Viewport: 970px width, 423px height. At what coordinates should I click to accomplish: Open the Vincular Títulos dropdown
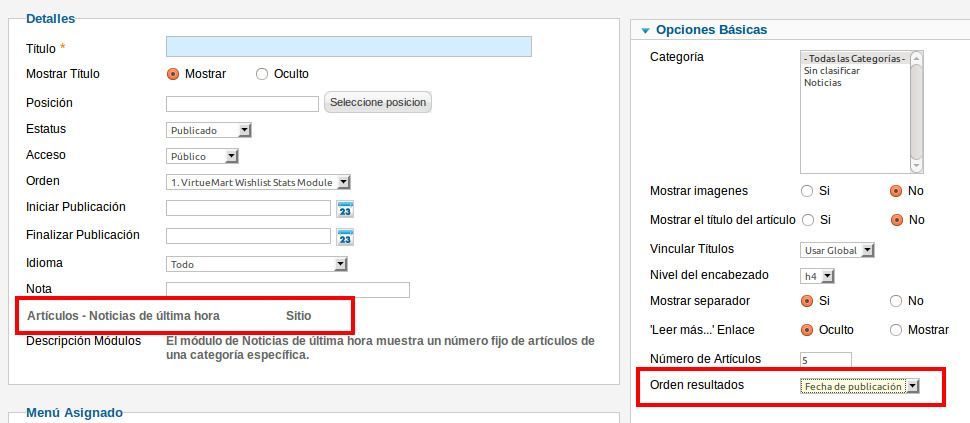click(837, 250)
